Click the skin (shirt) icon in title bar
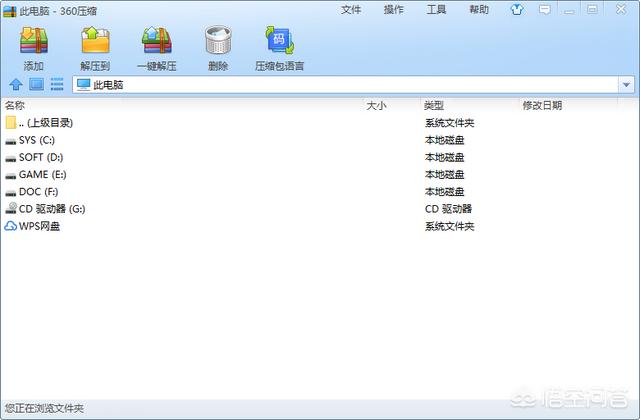This screenshot has height=420, width=640. point(517,9)
